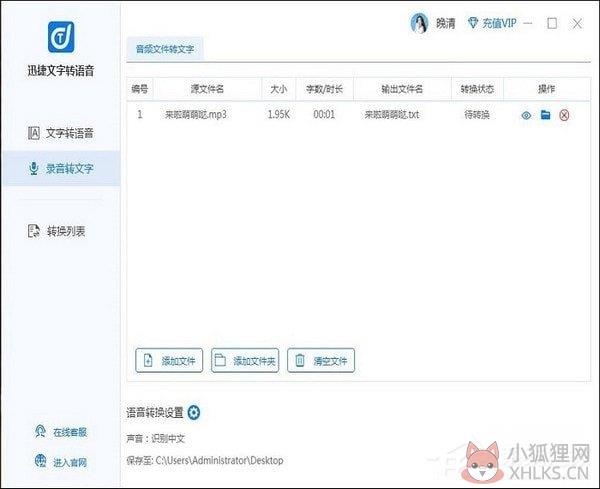The height and width of the screenshot is (489, 600).
Task: Maximize the application window
Action: pyautogui.click(x=552, y=23)
